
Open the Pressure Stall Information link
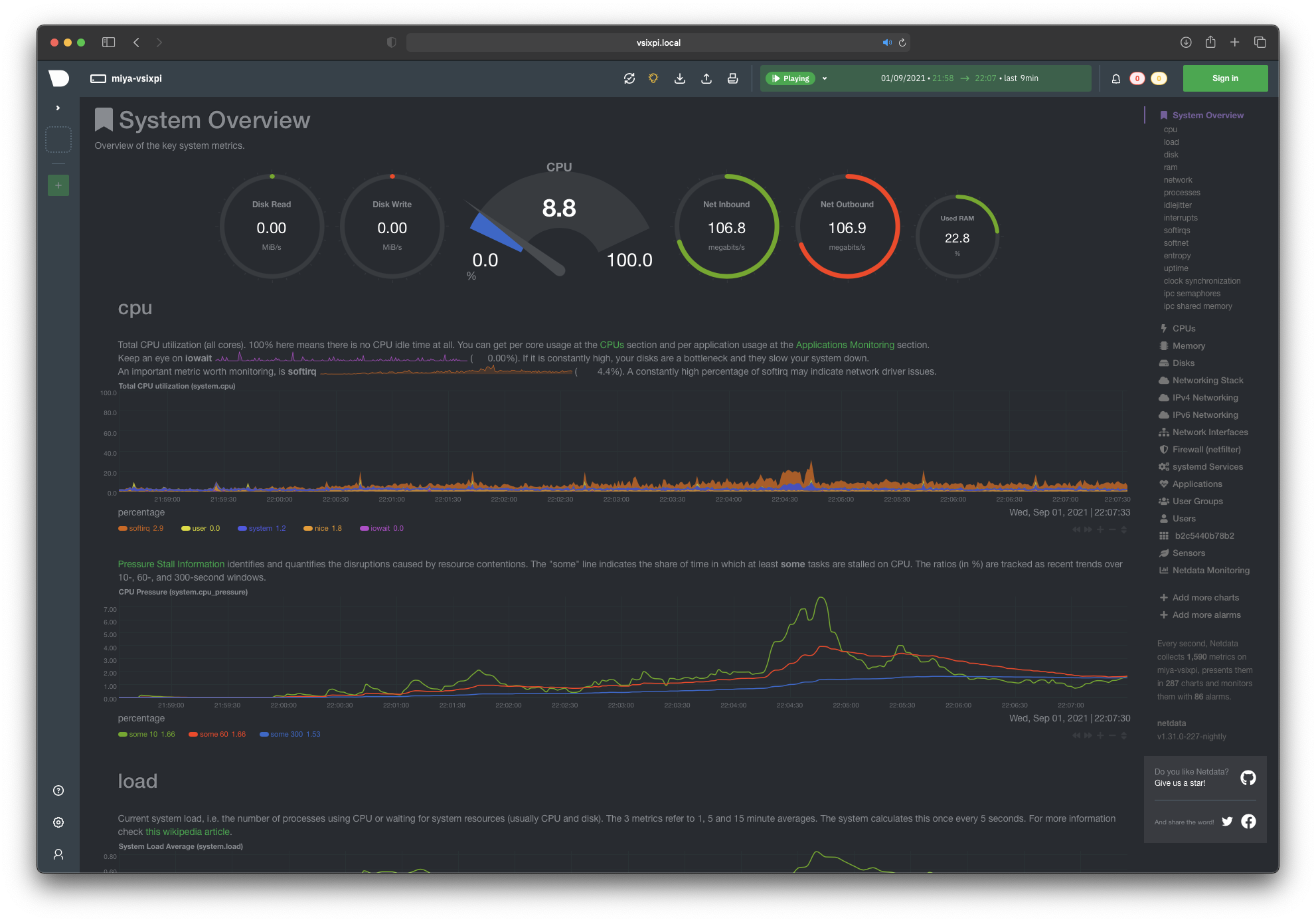171,564
